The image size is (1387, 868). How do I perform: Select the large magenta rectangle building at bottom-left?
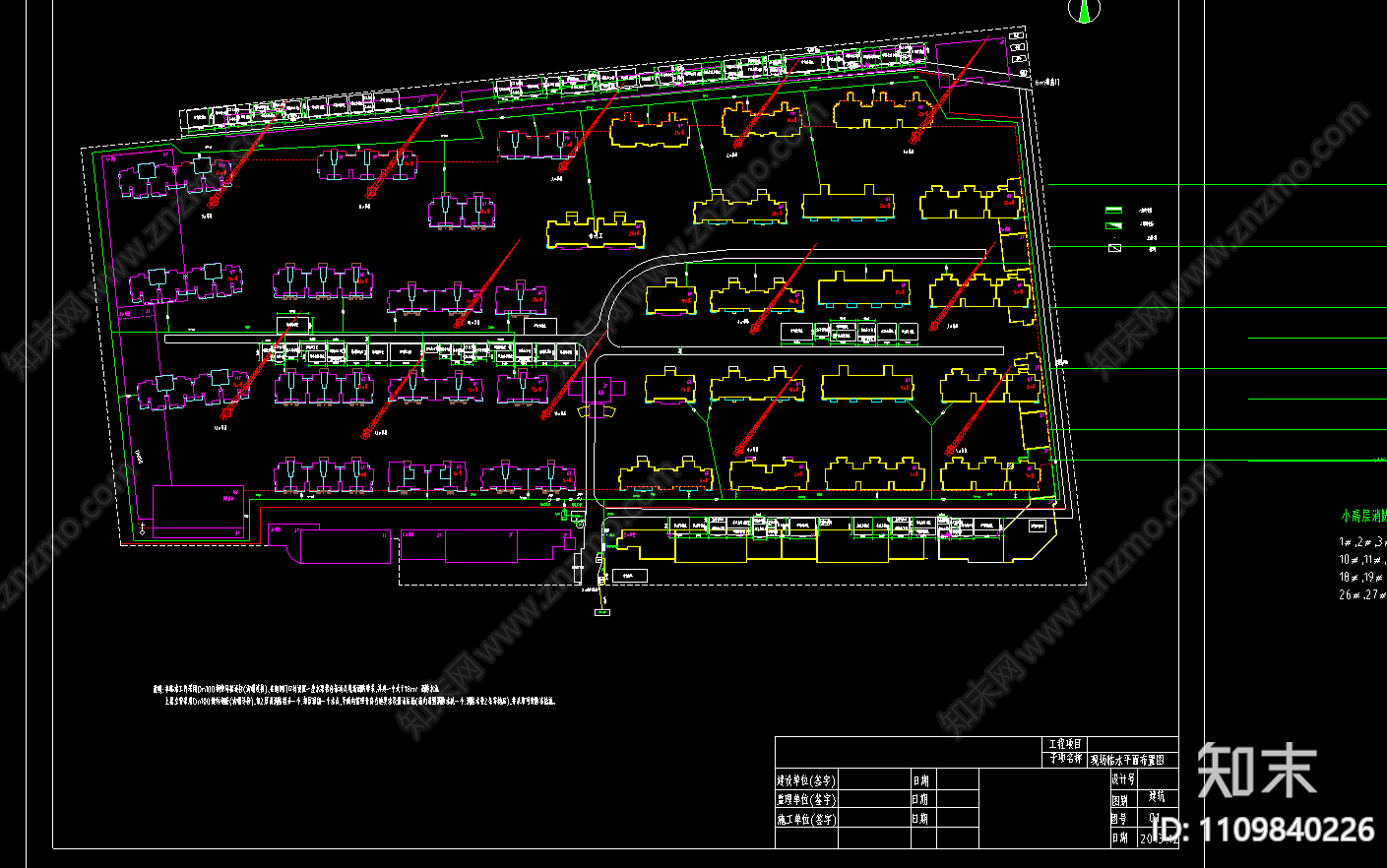point(330,543)
